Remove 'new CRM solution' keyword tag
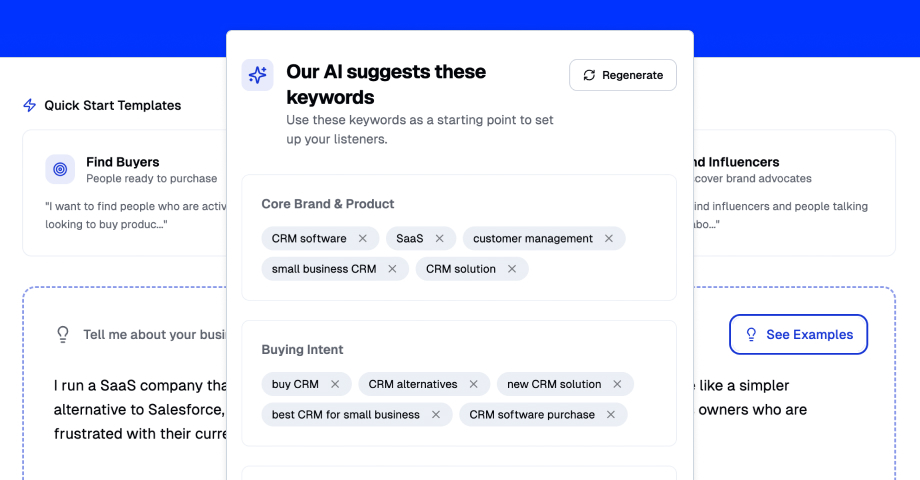Image resolution: width=920 pixels, height=480 pixels. (618, 384)
